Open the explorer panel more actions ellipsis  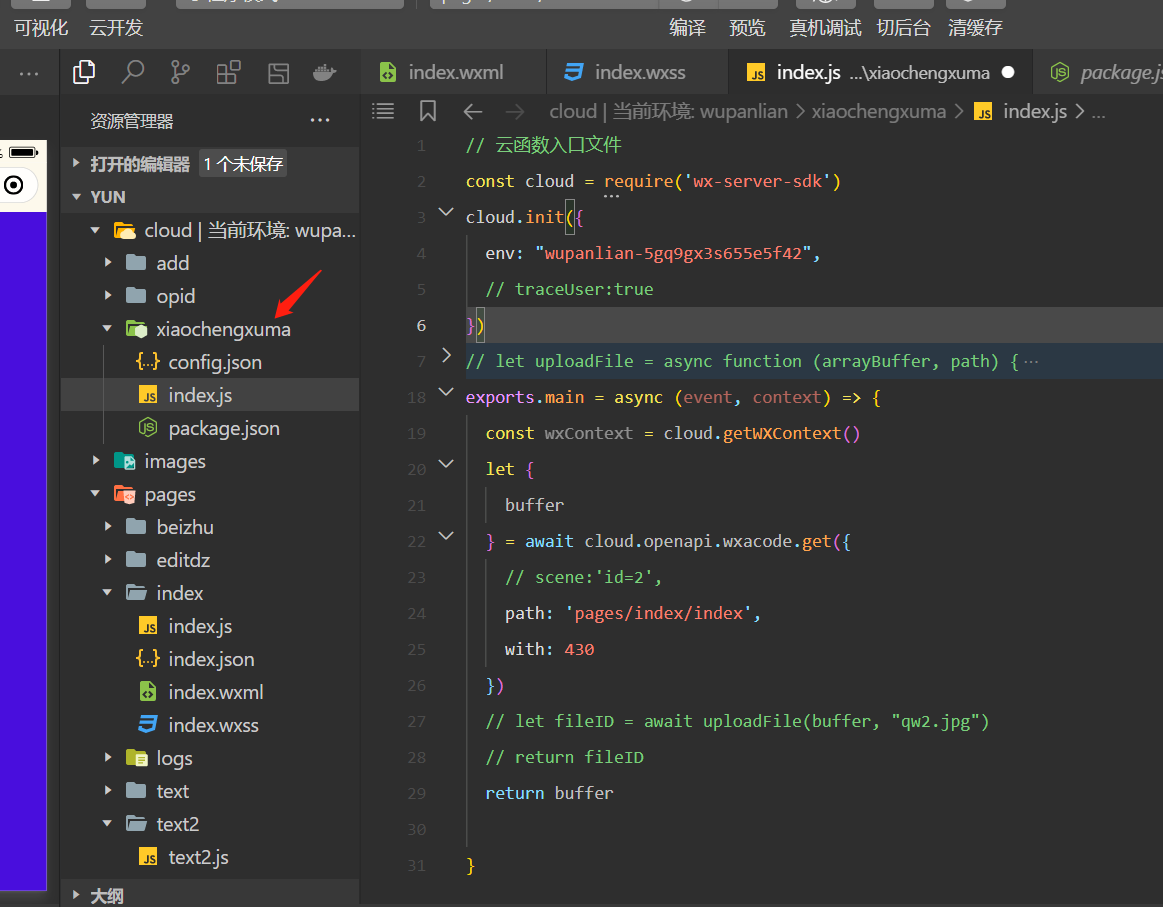click(x=320, y=120)
